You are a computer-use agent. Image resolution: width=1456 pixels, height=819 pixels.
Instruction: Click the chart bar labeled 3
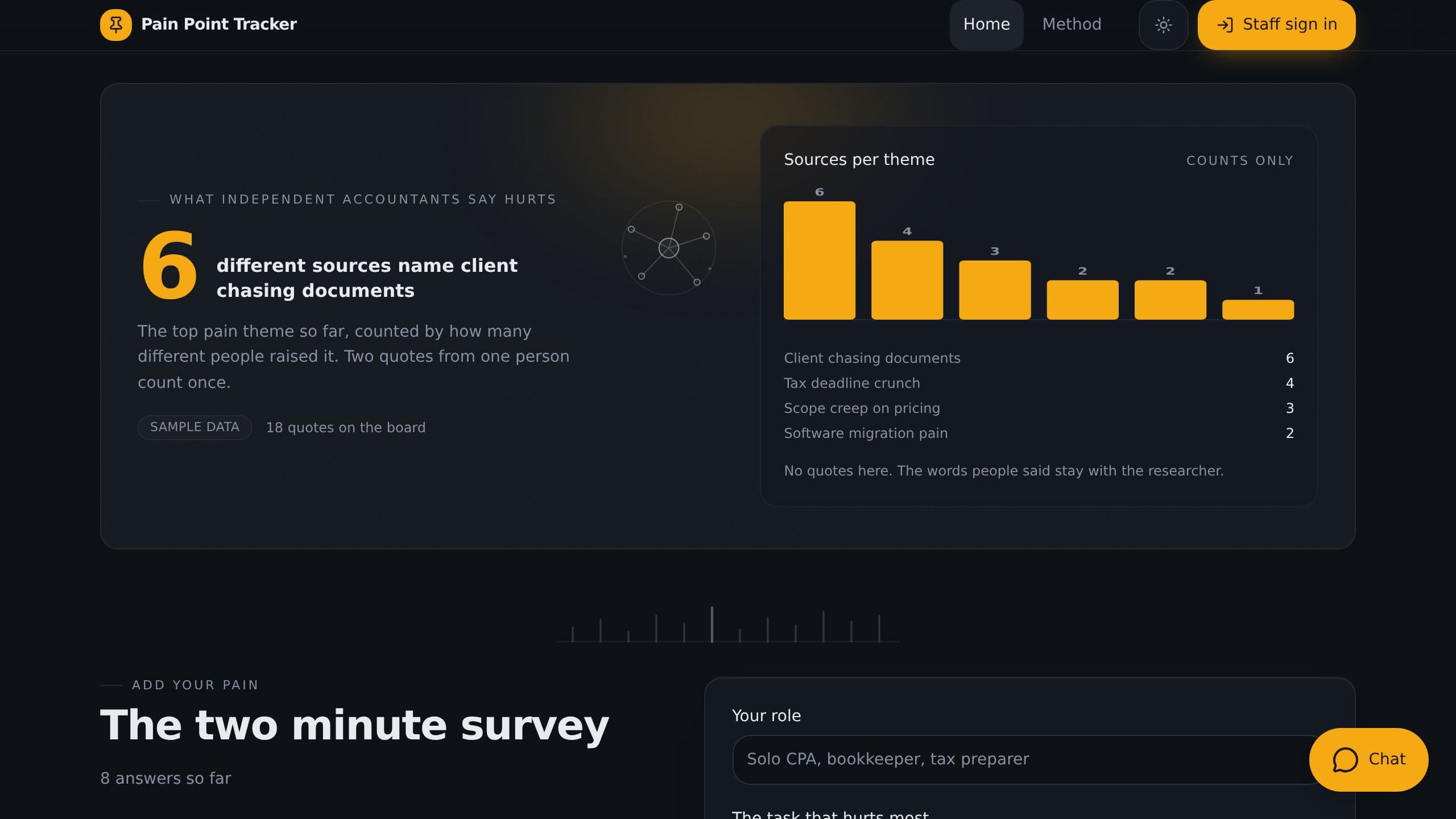[995, 289]
